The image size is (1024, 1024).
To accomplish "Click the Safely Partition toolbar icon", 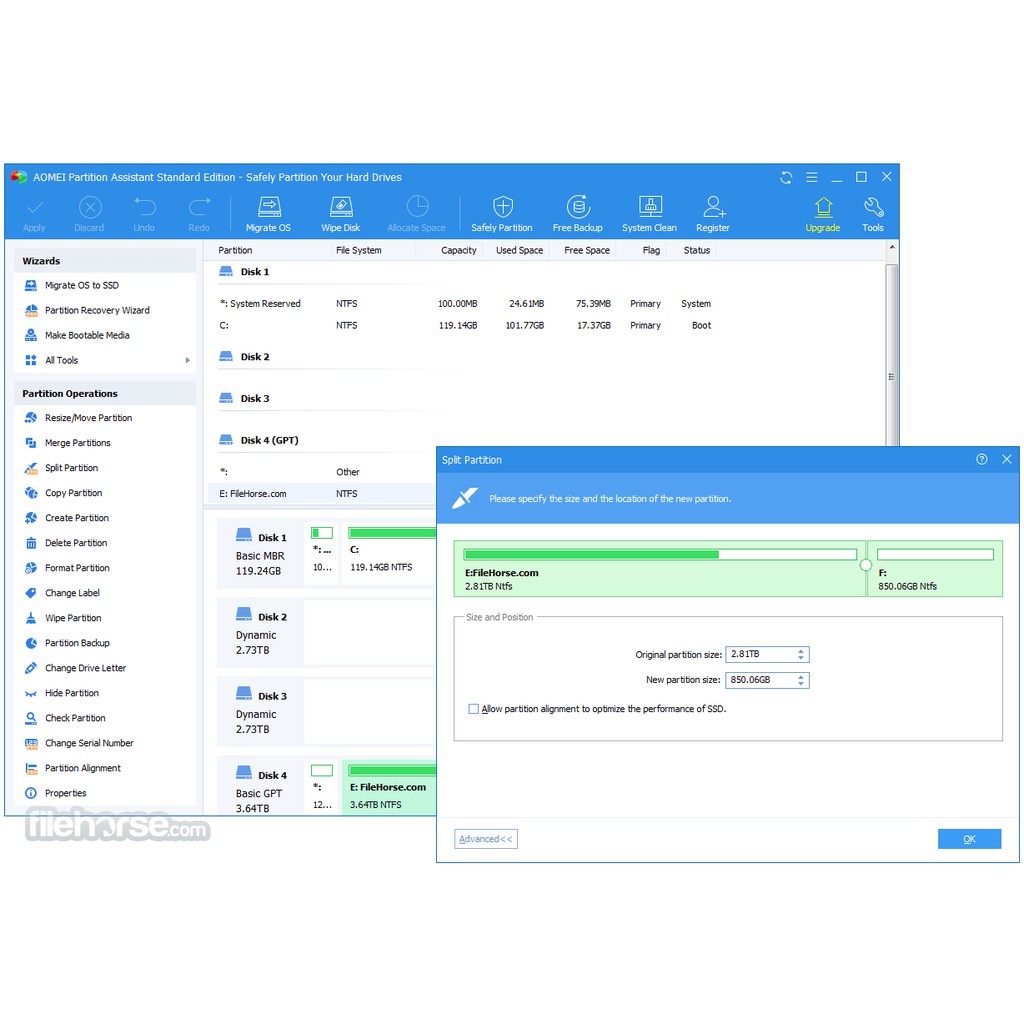I will pyautogui.click(x=502, y=211).
